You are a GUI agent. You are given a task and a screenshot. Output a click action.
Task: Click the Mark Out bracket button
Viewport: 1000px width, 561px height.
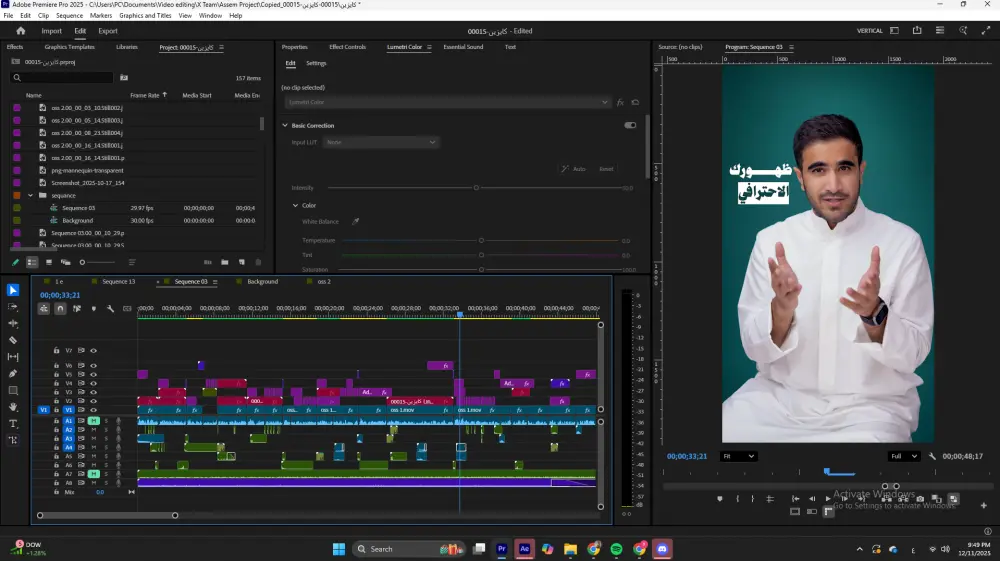coord(753,499)
